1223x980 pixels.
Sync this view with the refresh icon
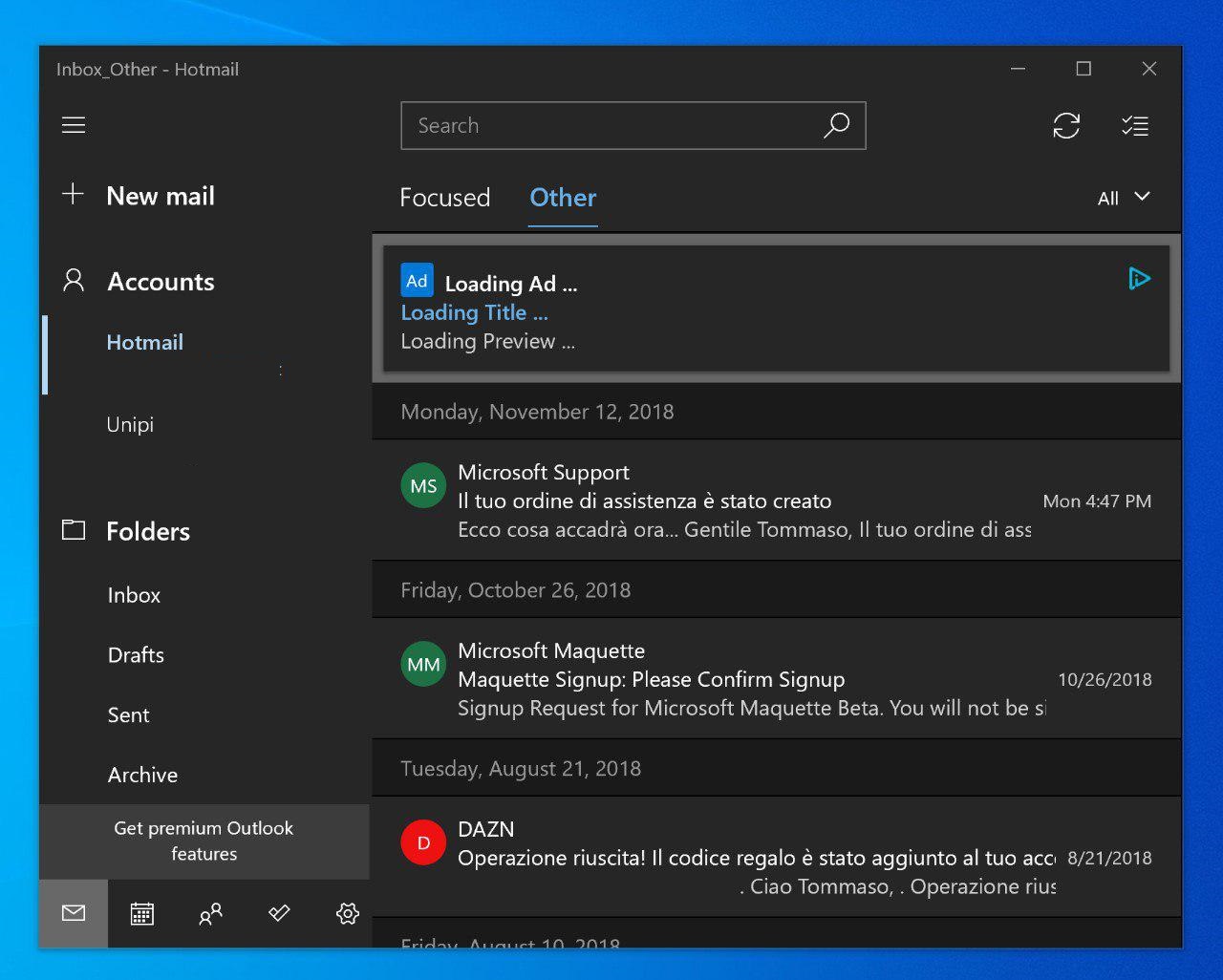pyautogui.click(x=1066, y=125)
